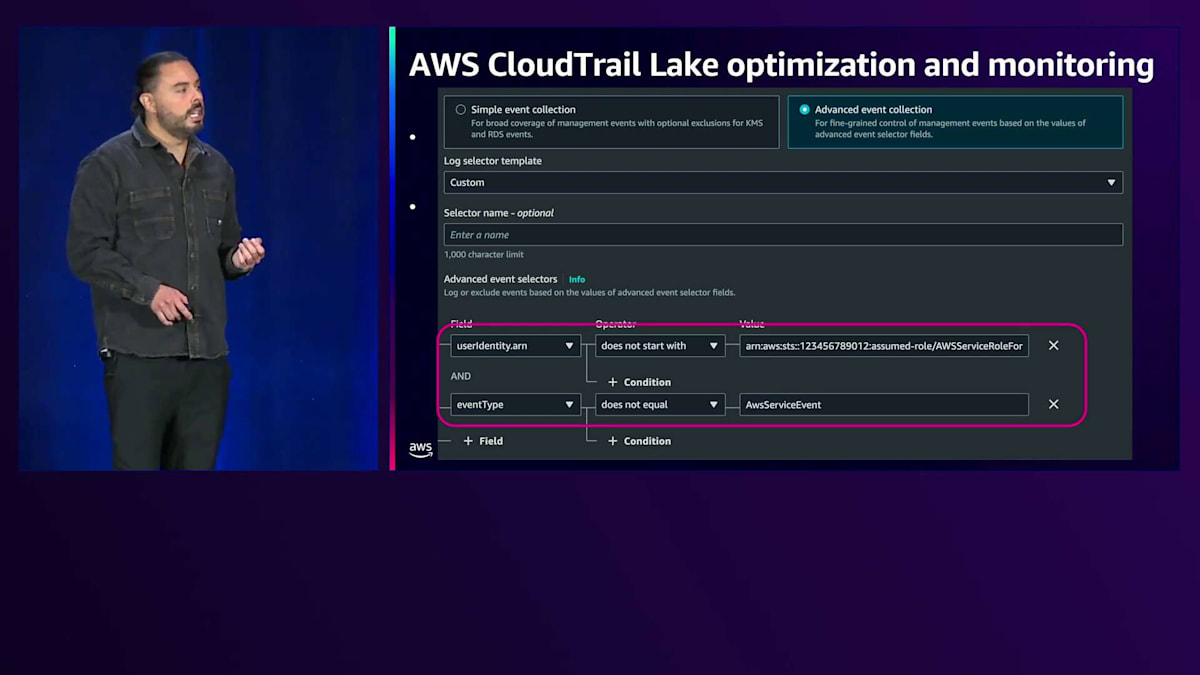This screenshot has width=1200, height=675.
Task: Open Info link beside Advanced event selectors
Action: coord(577,280)
